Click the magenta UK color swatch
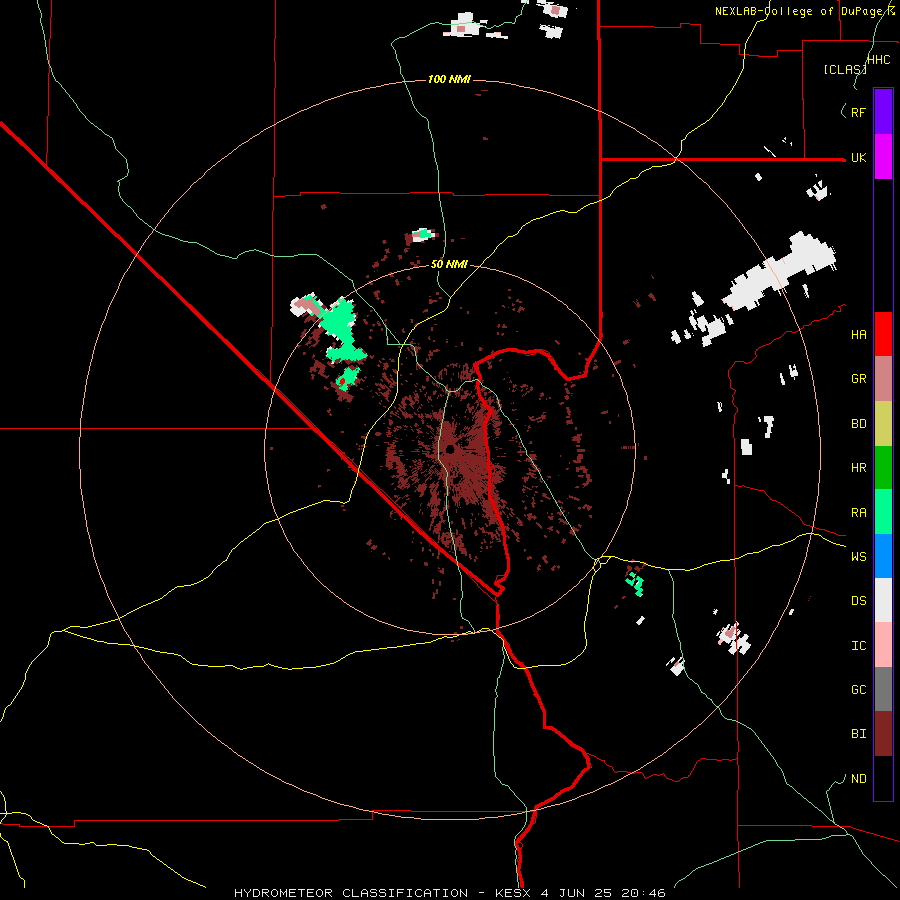Image resolution: width=900 pixels, height=900 pixels. pos(883,157)
